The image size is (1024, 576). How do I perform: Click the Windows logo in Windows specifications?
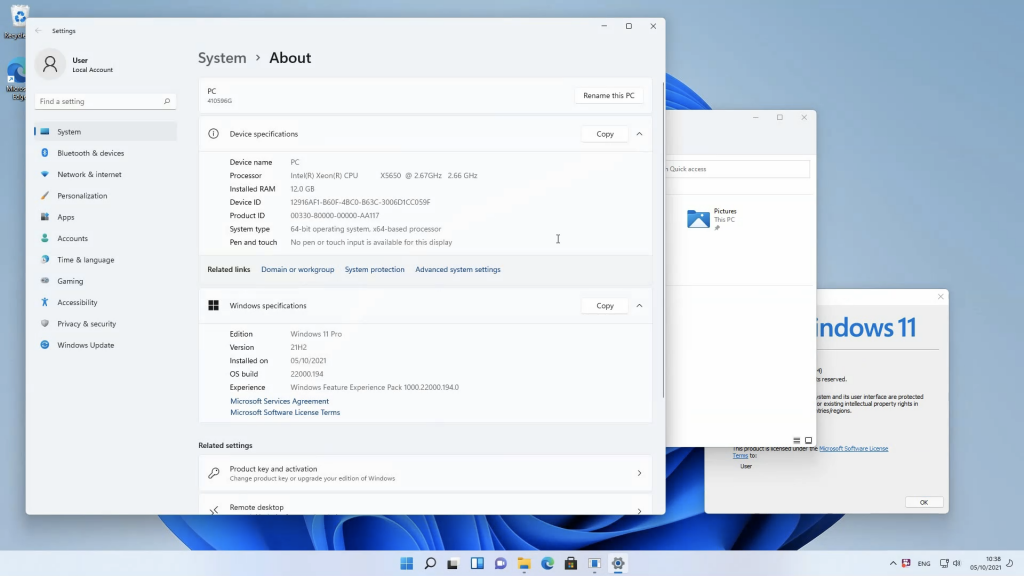click(214, 306)
